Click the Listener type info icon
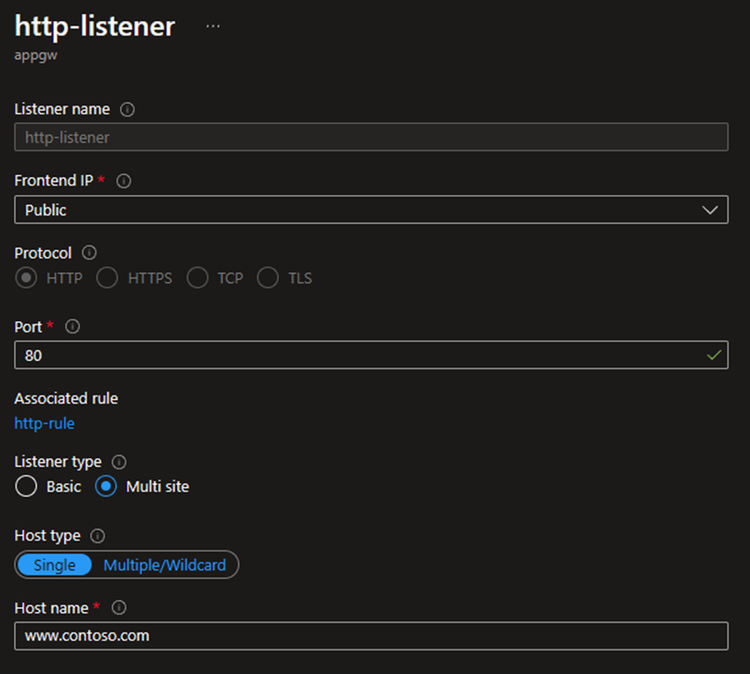The image size is (750, 674). 119,462
